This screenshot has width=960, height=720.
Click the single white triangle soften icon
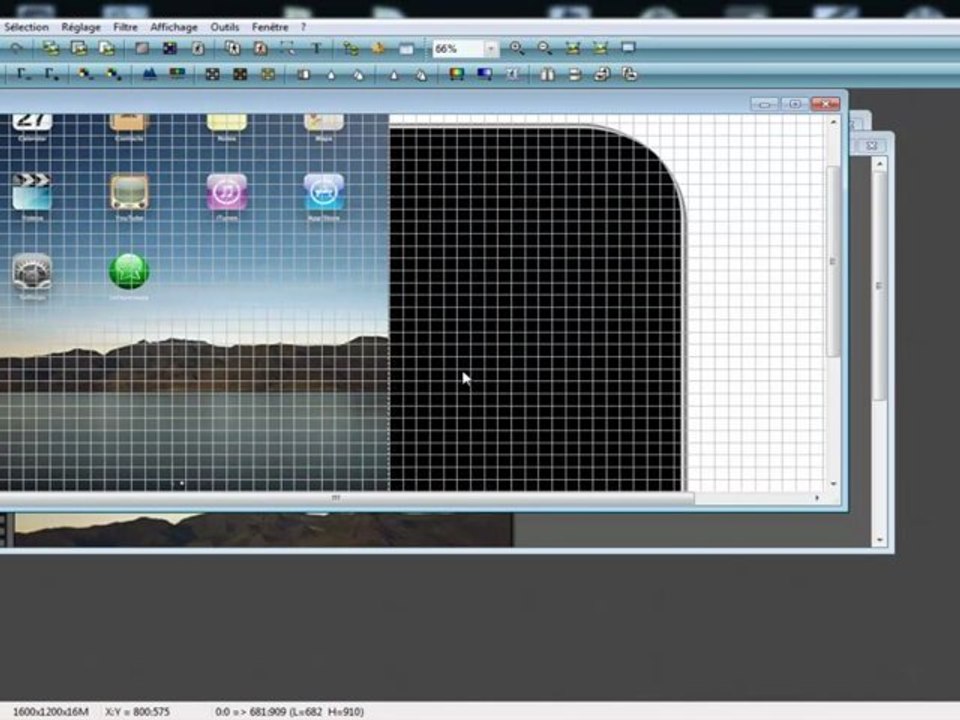pos(331,75)
